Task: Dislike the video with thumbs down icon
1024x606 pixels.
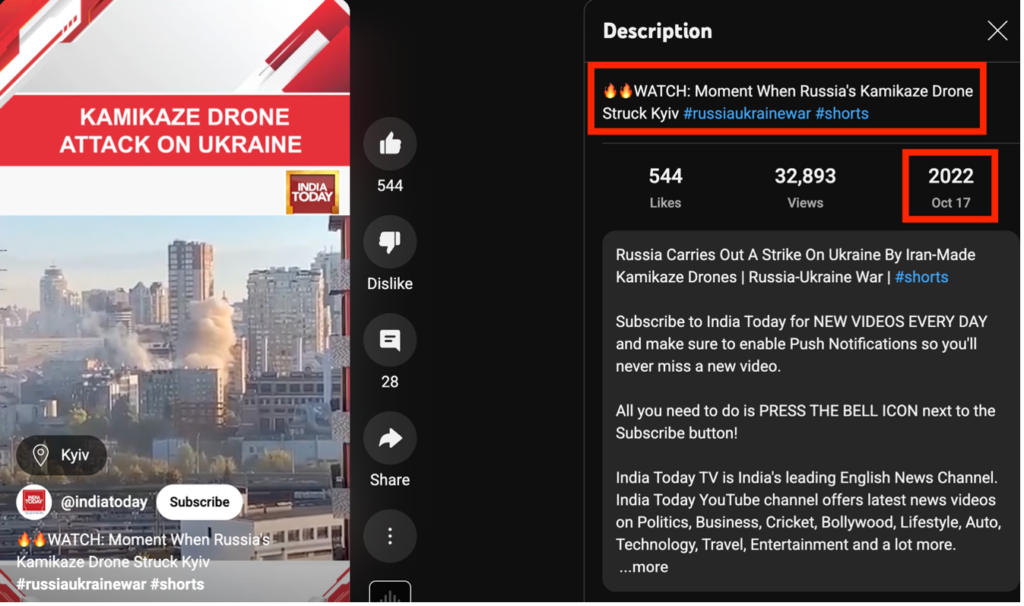Action: 390,242
